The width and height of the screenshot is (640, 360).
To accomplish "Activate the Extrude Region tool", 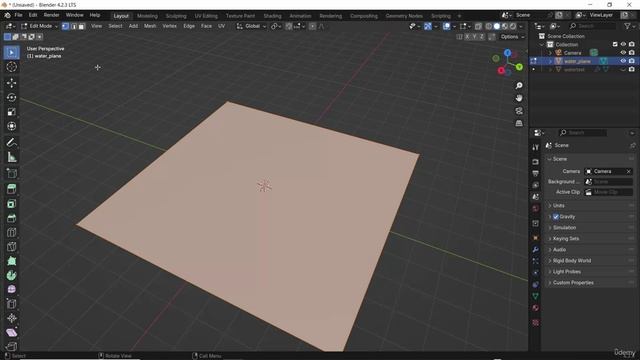I will click(x=11, y=189).
